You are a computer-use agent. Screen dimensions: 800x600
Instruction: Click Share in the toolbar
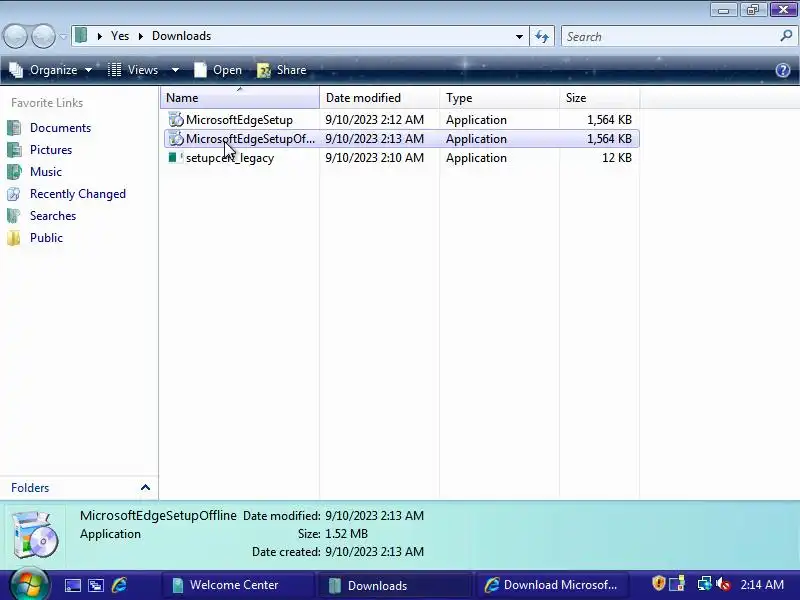(282, 70)
